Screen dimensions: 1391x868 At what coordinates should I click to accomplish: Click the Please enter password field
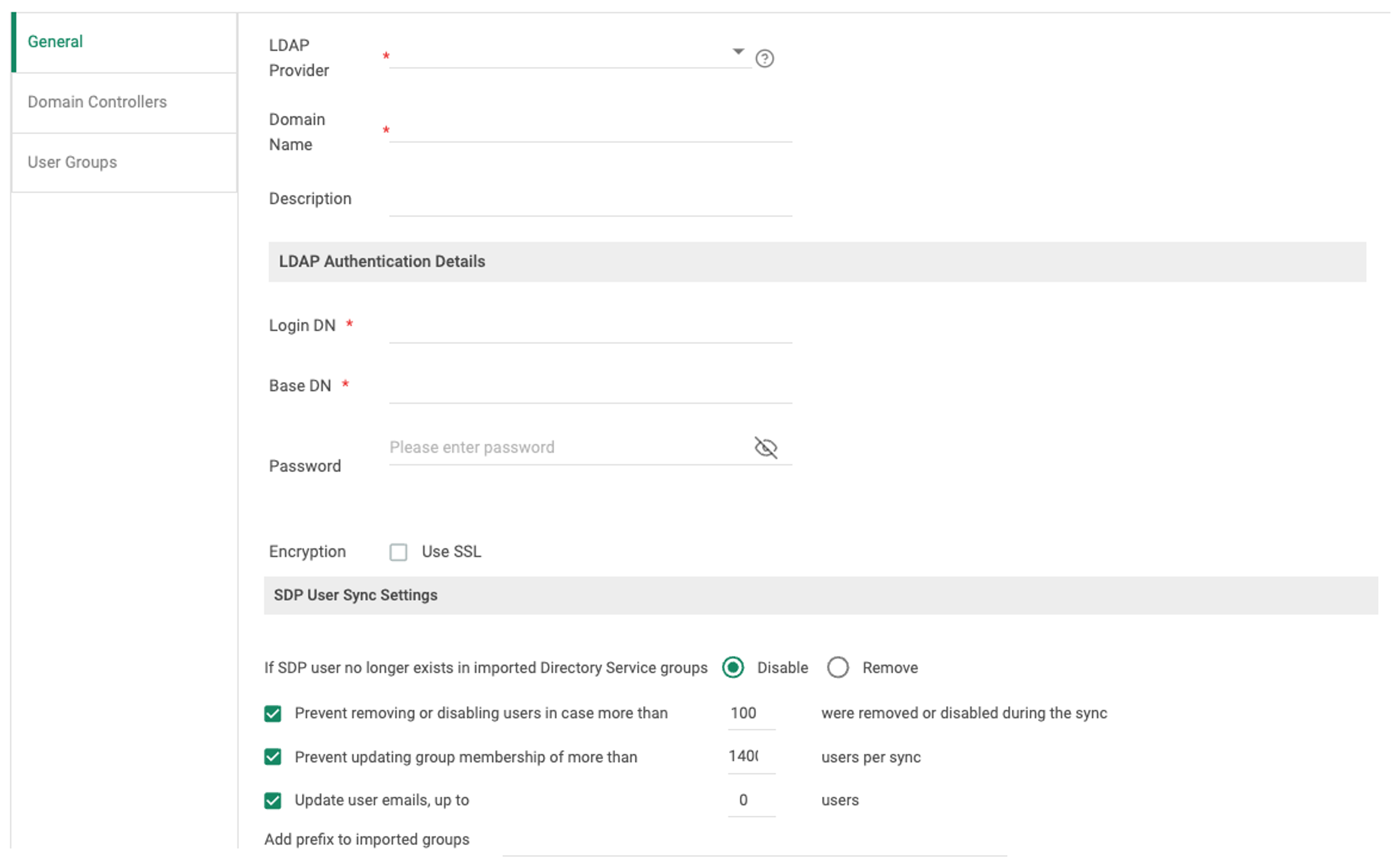click(568, 448)
